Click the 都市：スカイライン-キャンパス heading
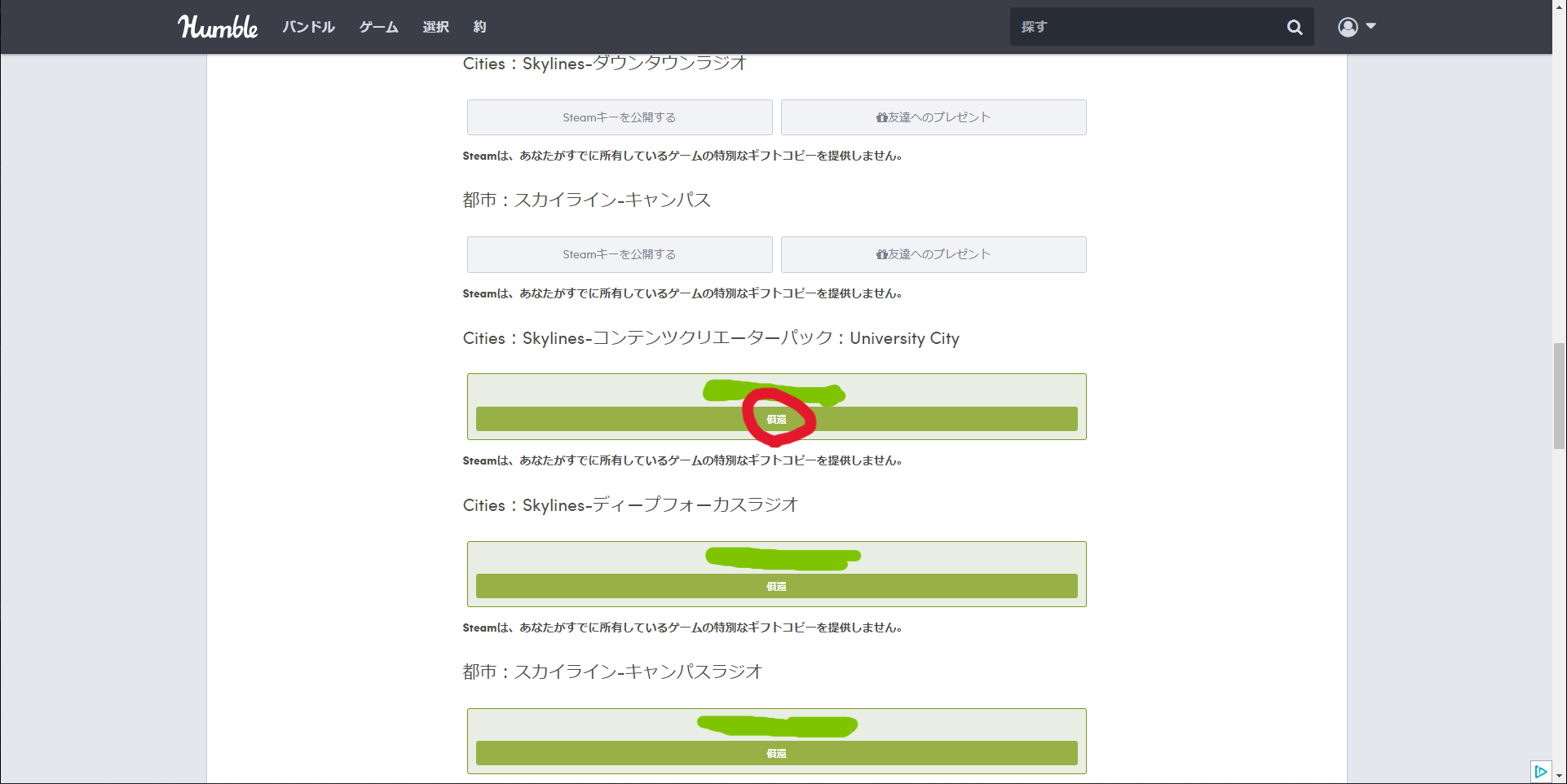The image size is (1567, 784). (586, 200)
